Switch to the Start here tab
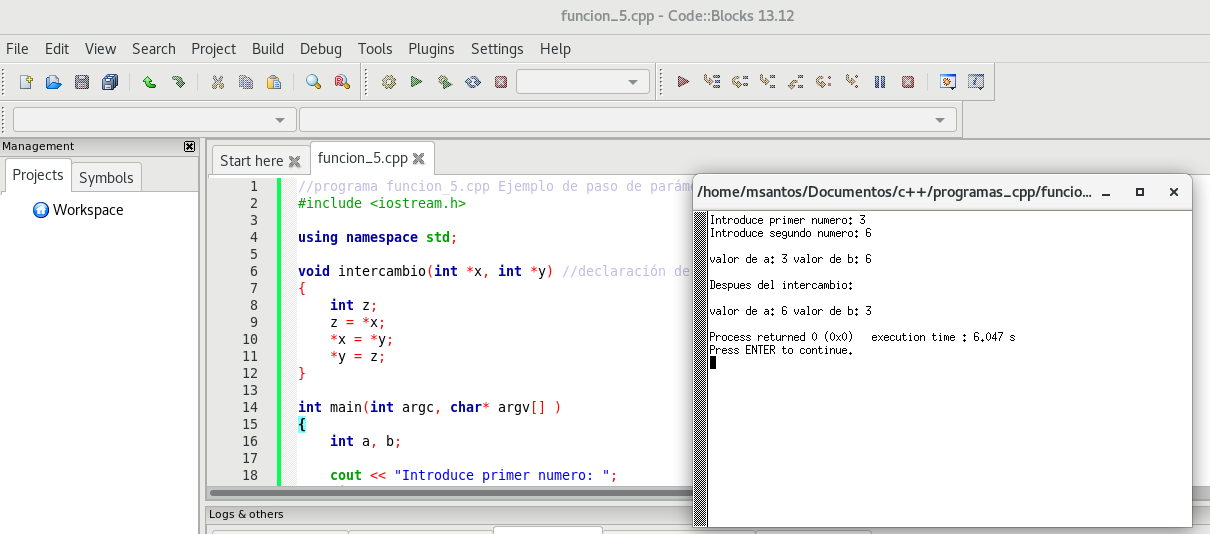The width and height of the screenshot is (1210, 534). coord(251,161)
